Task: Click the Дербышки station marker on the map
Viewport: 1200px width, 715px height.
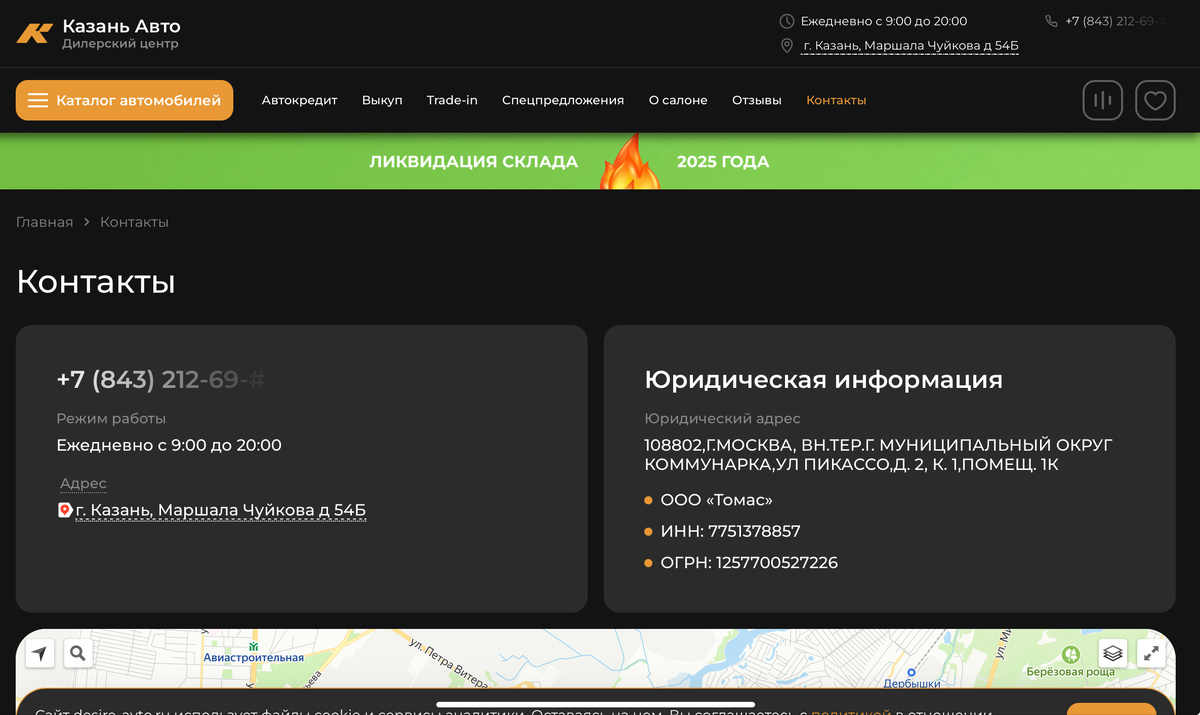Action: pos(911,674)
